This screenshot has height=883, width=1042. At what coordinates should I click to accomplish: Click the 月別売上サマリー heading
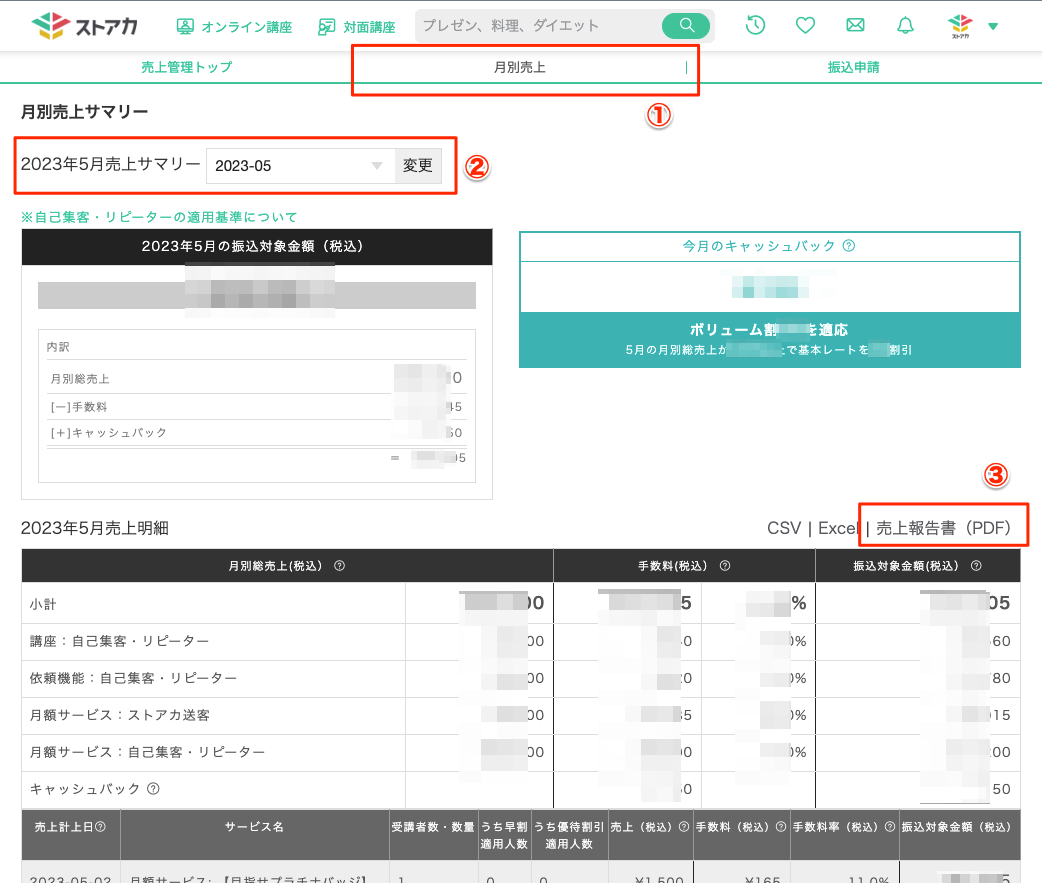point(84,112)
